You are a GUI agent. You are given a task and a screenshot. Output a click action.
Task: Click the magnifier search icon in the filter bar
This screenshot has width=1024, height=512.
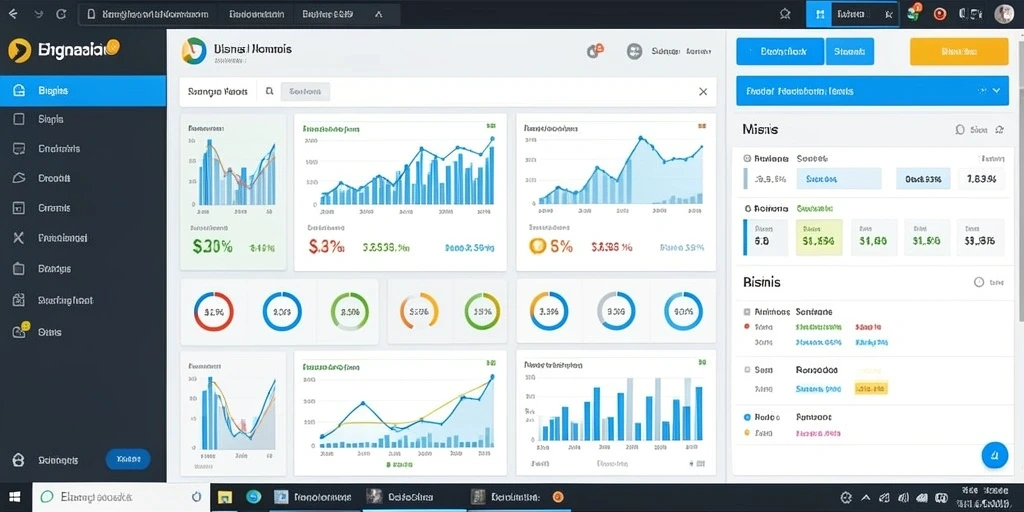click(x=269, y=92)
